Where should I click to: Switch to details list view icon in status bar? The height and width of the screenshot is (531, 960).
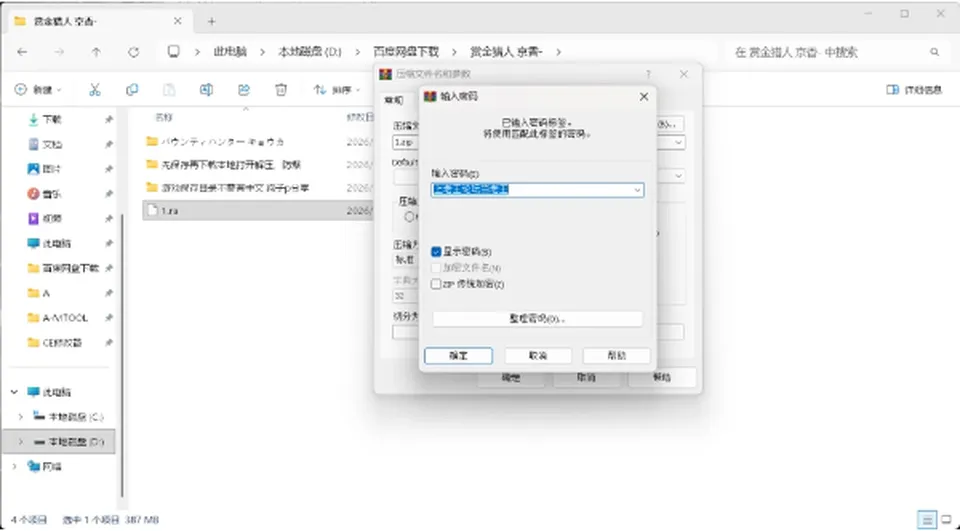coord(926,519)
